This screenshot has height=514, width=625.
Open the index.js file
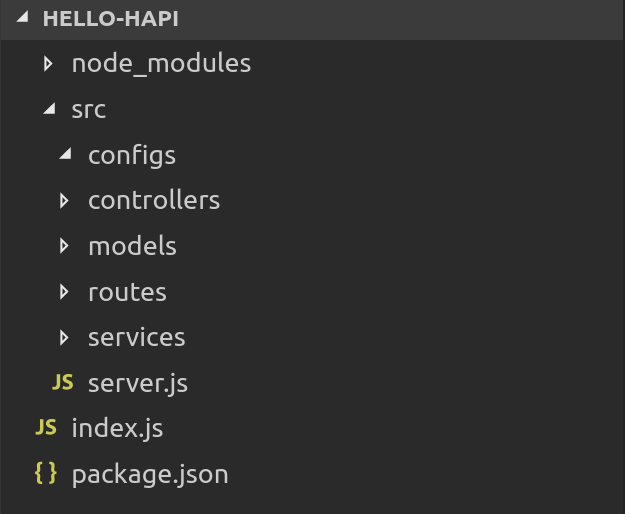click(117, 429)
